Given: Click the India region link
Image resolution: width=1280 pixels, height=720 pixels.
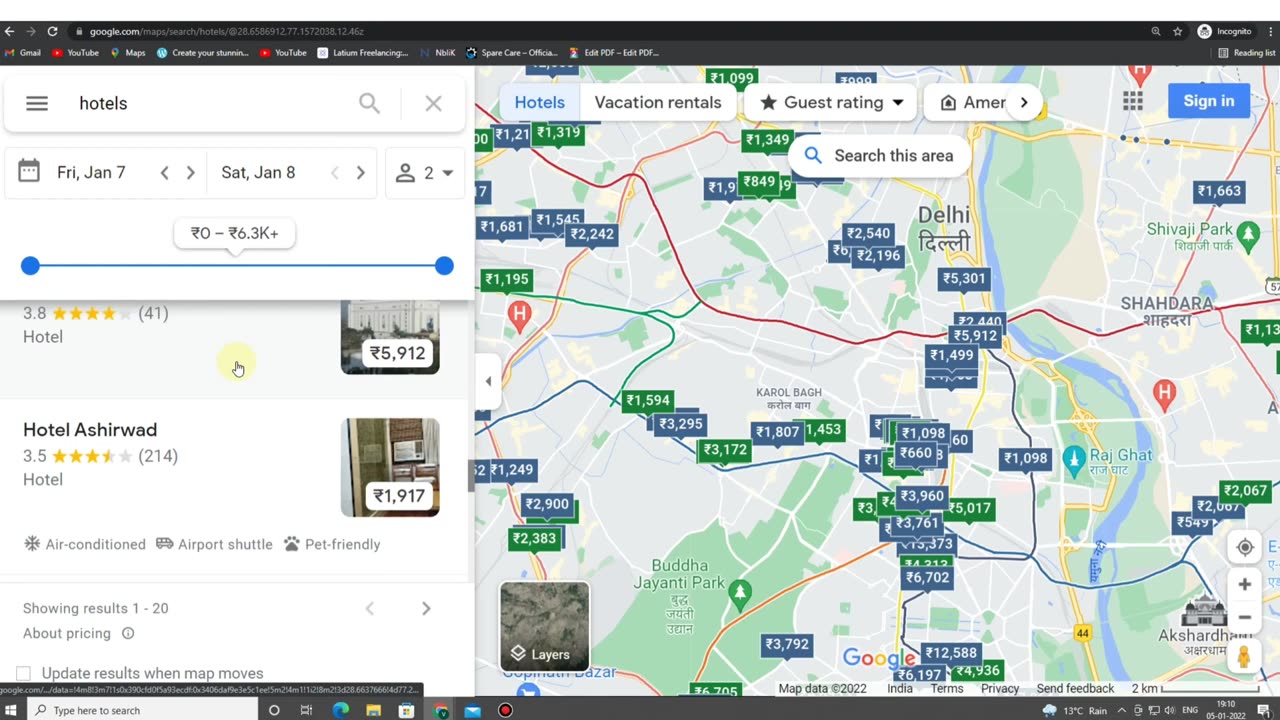Looking at the screenshot, I should pyautogui.click(x=900, y=688).
